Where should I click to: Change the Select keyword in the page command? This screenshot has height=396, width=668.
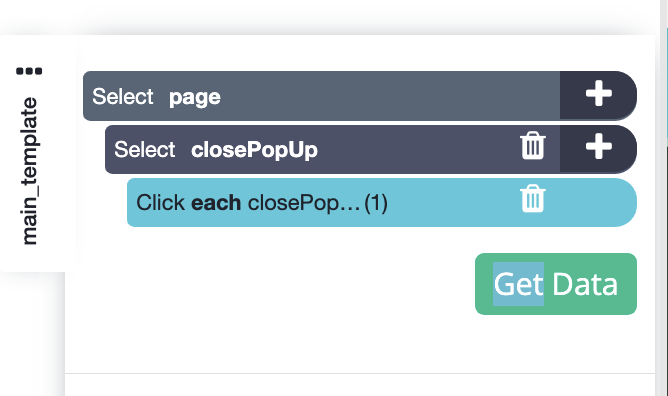[123, 96]
